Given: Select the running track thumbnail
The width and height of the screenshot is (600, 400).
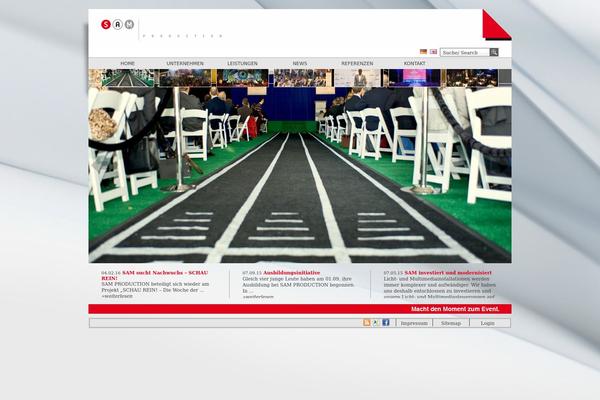Looking at the screenshot, I should point(128,78).
